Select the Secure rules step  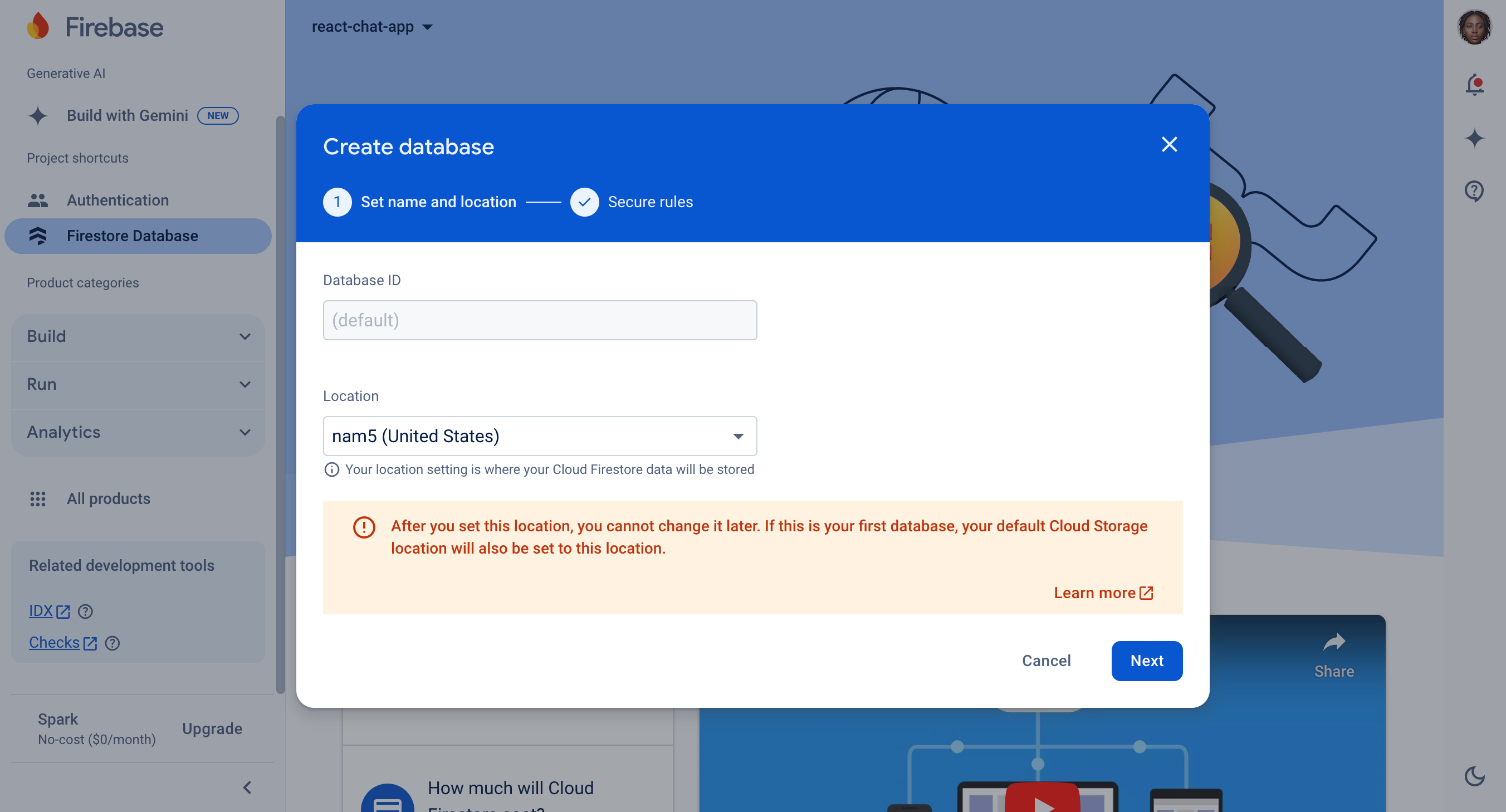point(650,202)
